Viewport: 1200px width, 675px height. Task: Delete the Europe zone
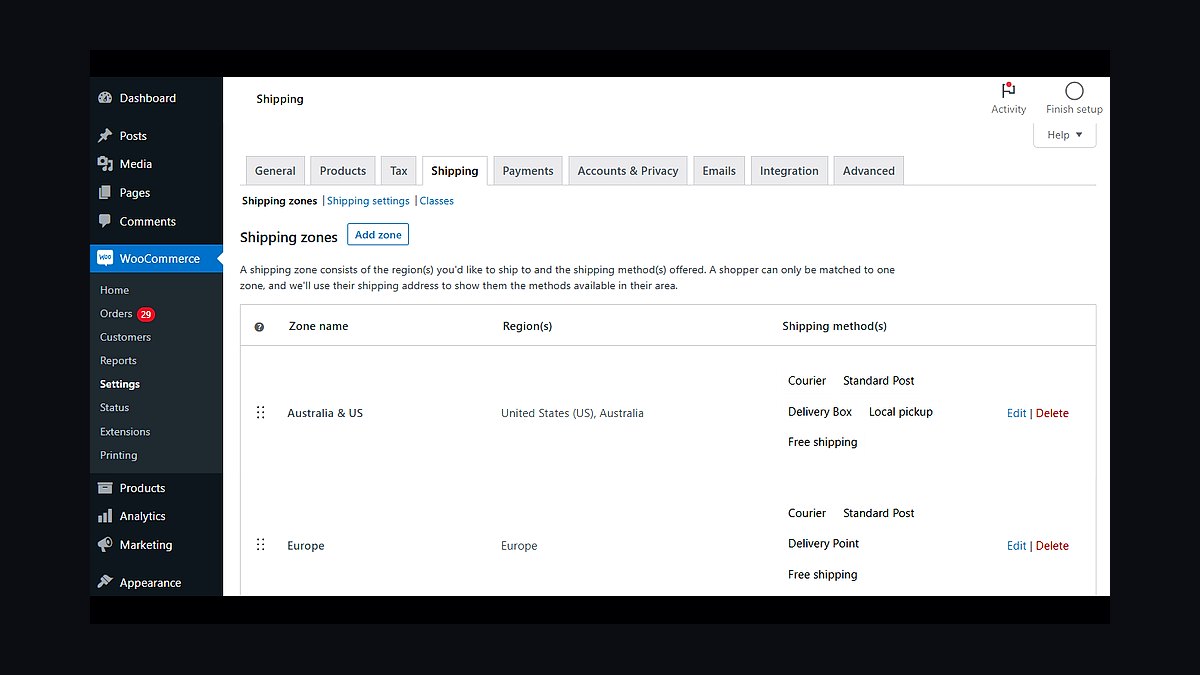[1052, 546]
